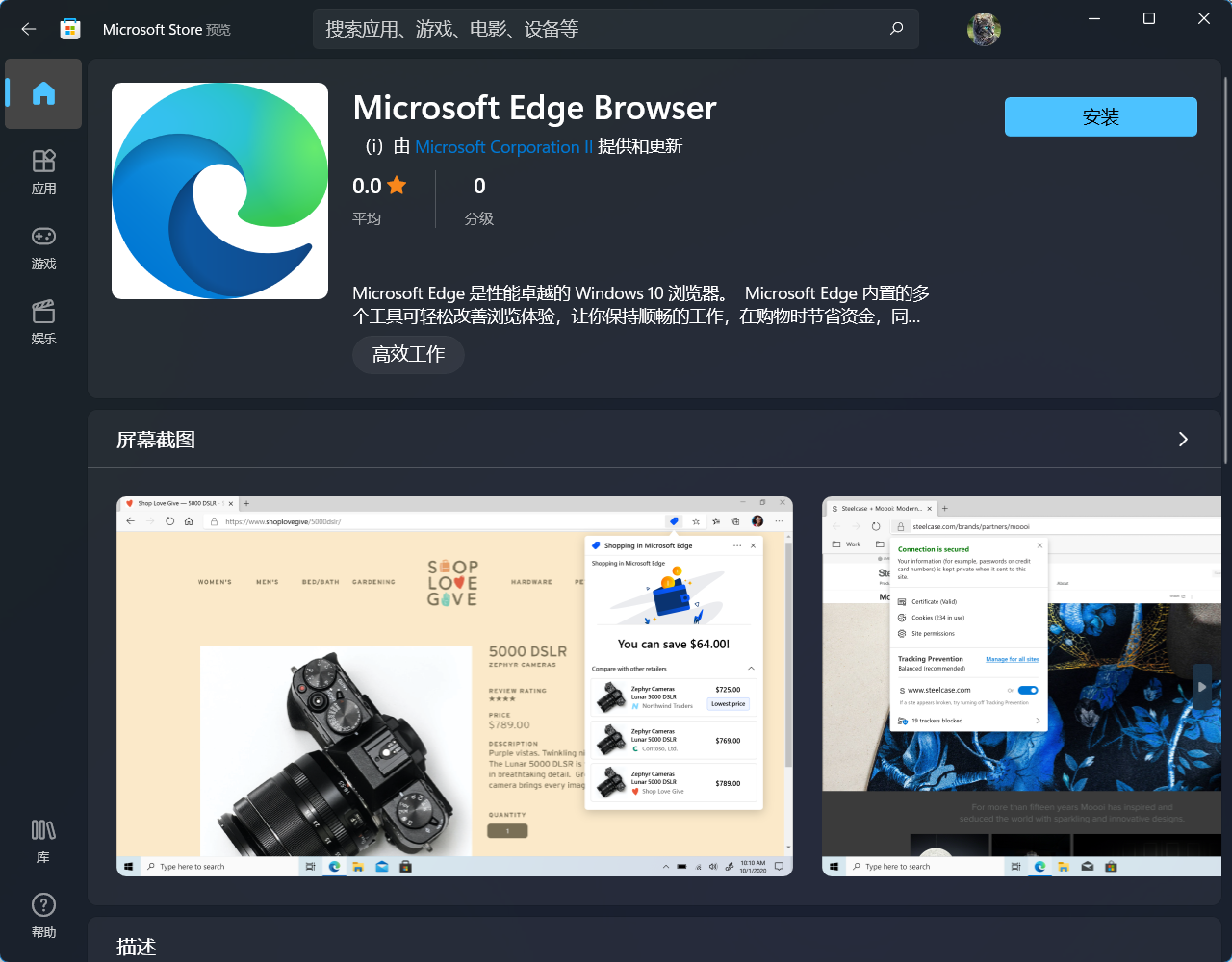Click the carousel next arrow on the screenshot
1232x962 pixels.
click(1202, 686)
